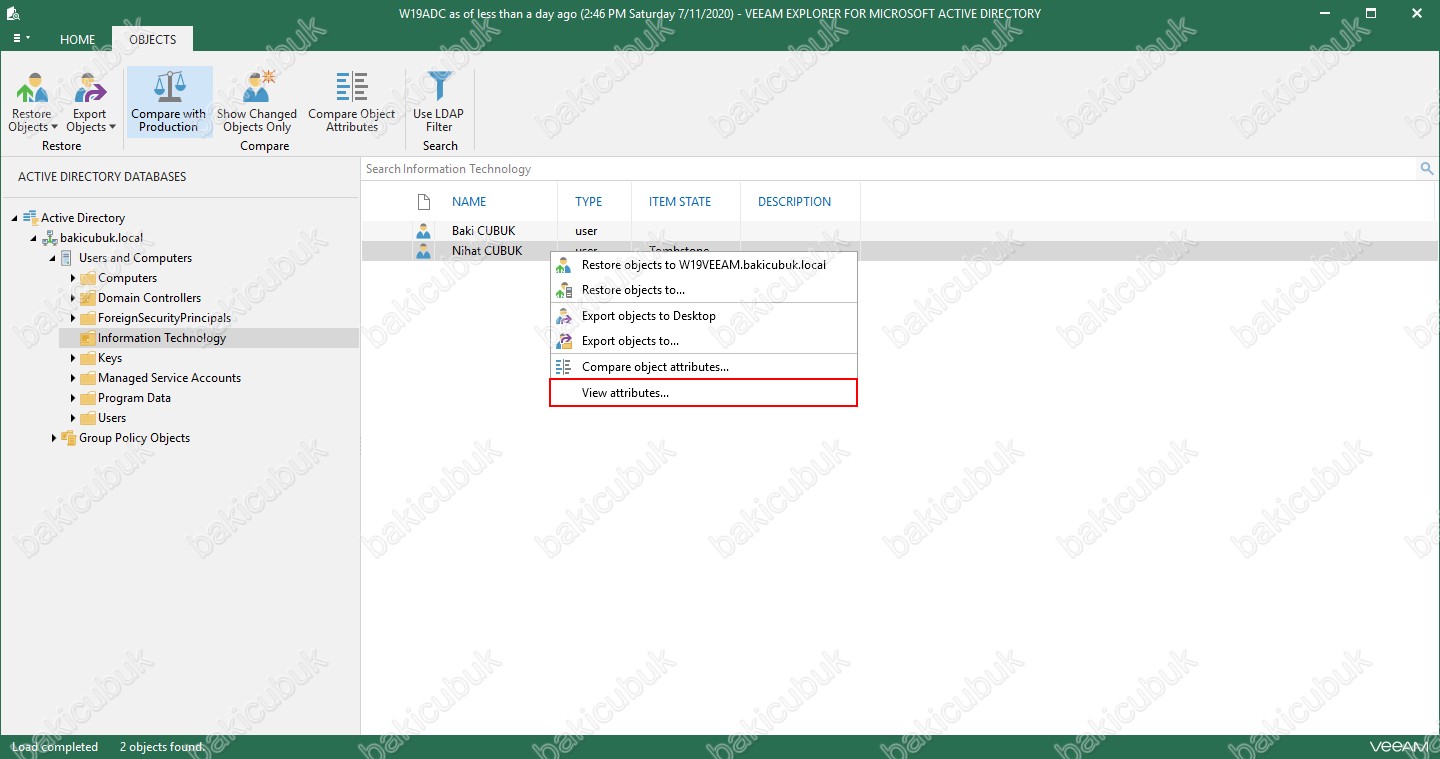This screenshot has height=759, width=1440.
Task: Toggle Compare with Production scales icon
Action: pos(169,87)
